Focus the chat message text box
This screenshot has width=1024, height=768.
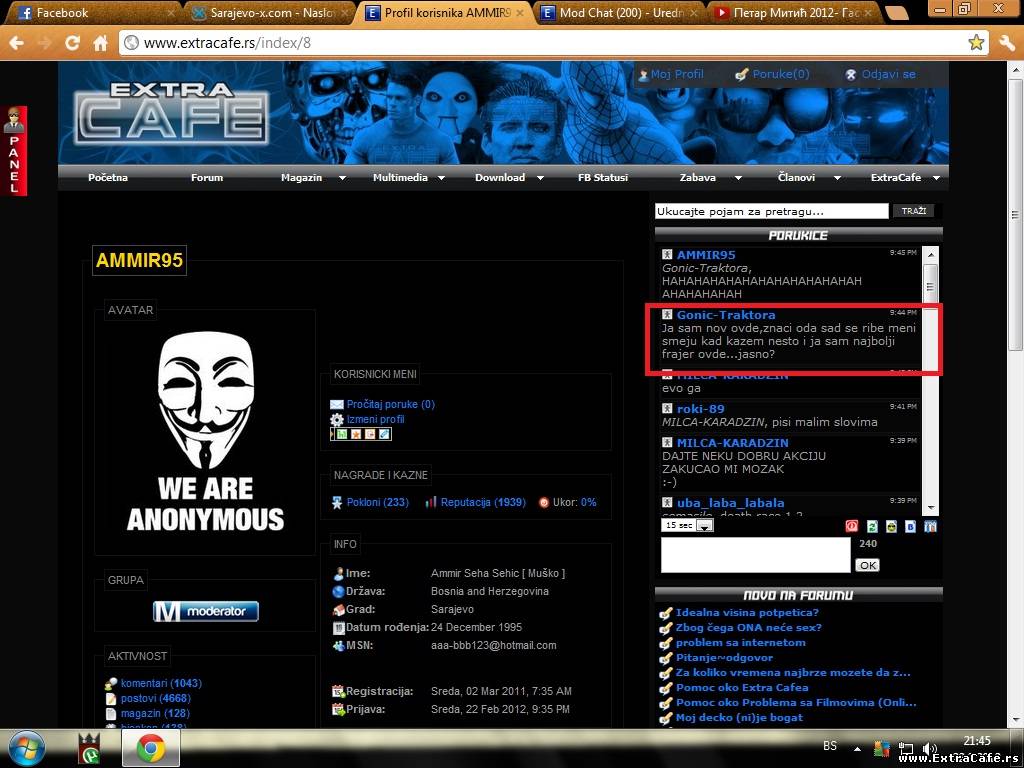[756, 554]
